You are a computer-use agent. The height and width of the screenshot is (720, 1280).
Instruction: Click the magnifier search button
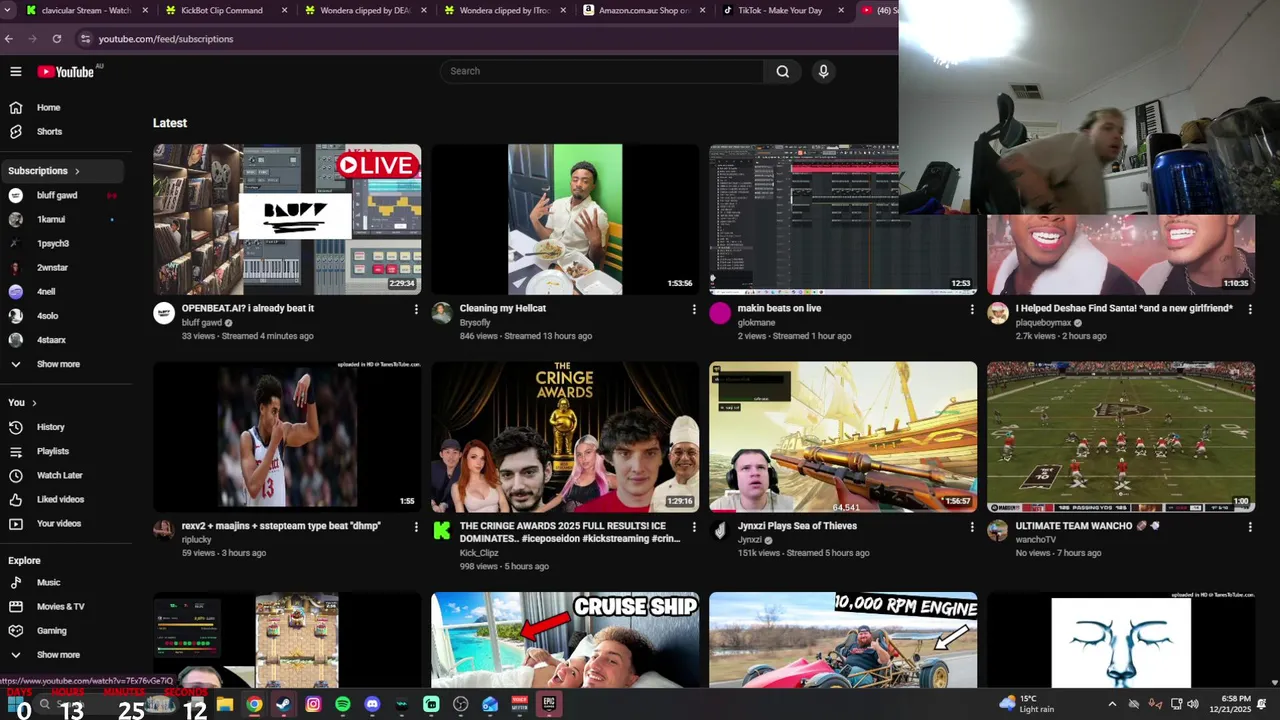coord(783,71)
